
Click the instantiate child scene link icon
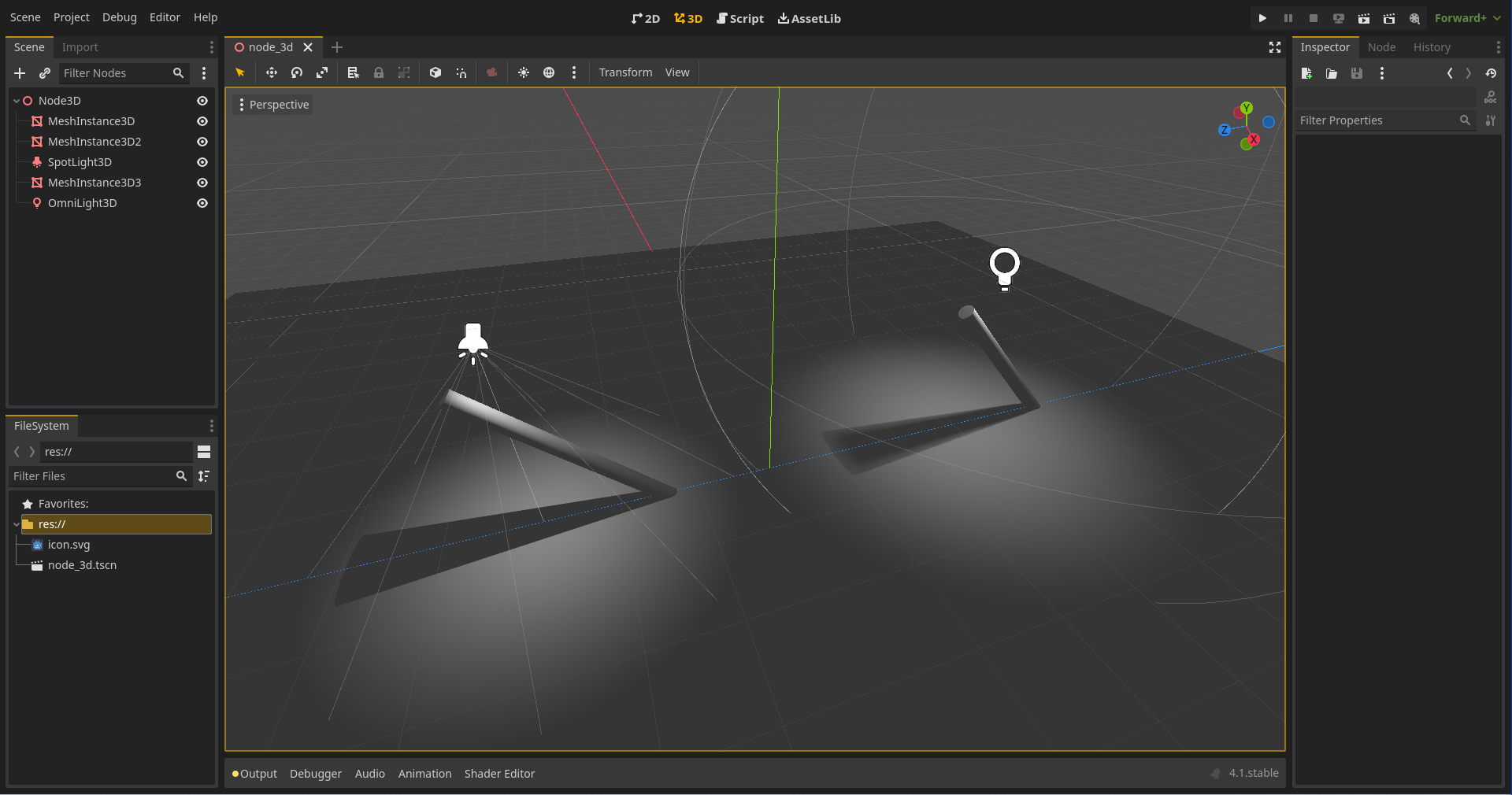(45, 73)
